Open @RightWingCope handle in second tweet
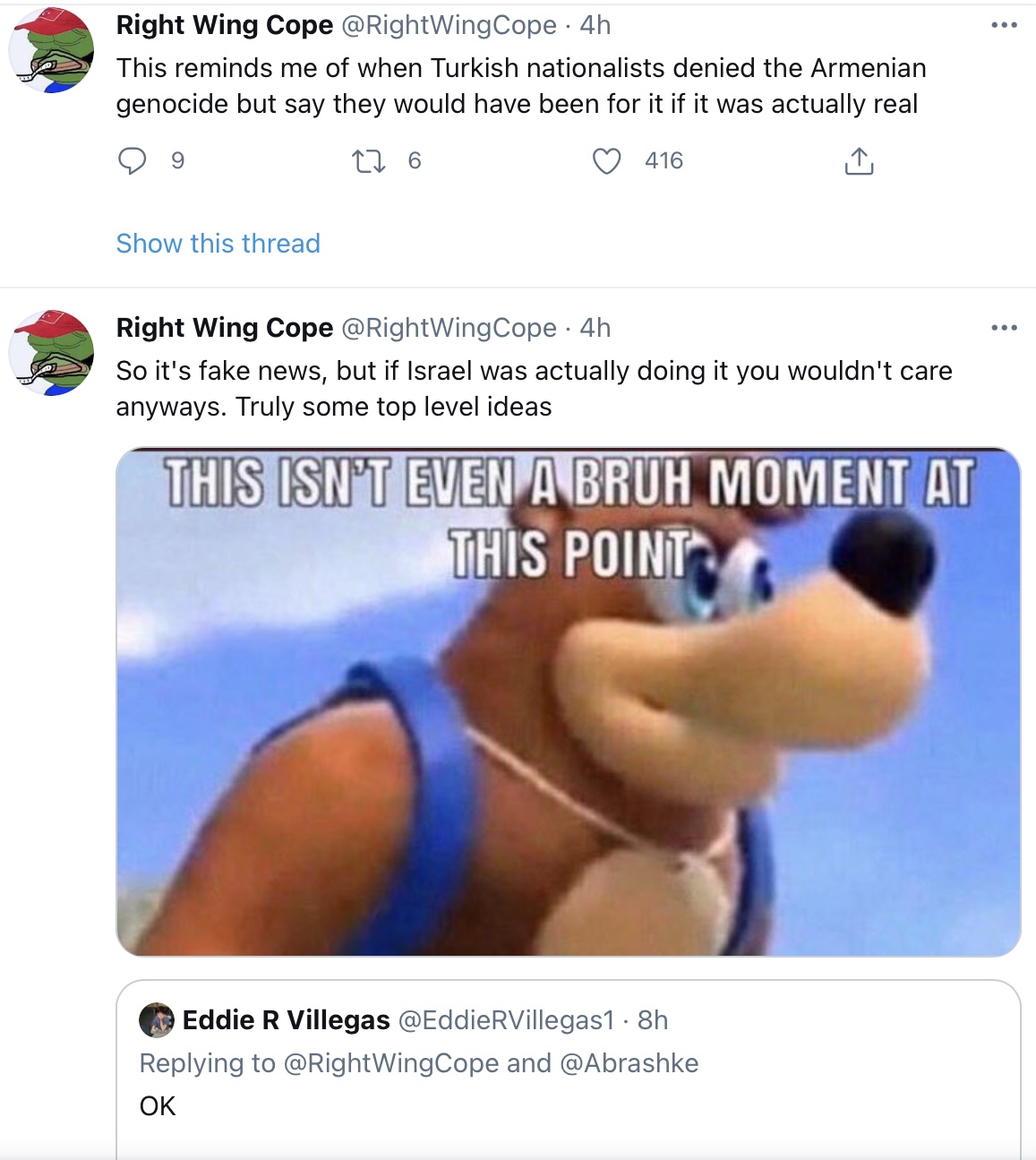Screen dimensions: 1036x1160 (x=450, y=328)
